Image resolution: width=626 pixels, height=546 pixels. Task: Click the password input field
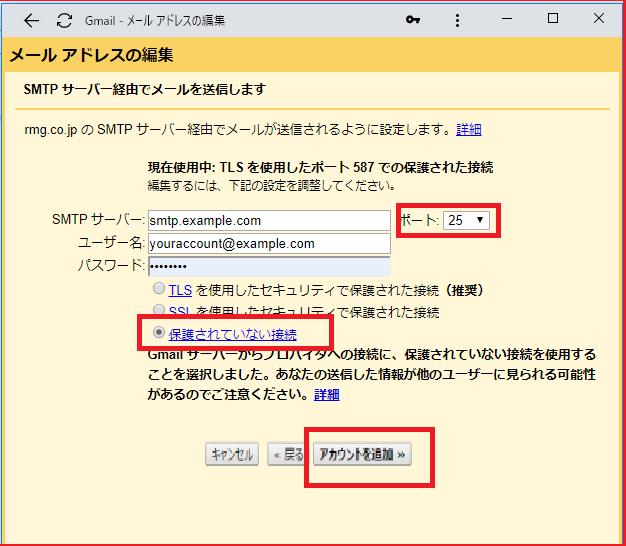(x=268, y=267)
